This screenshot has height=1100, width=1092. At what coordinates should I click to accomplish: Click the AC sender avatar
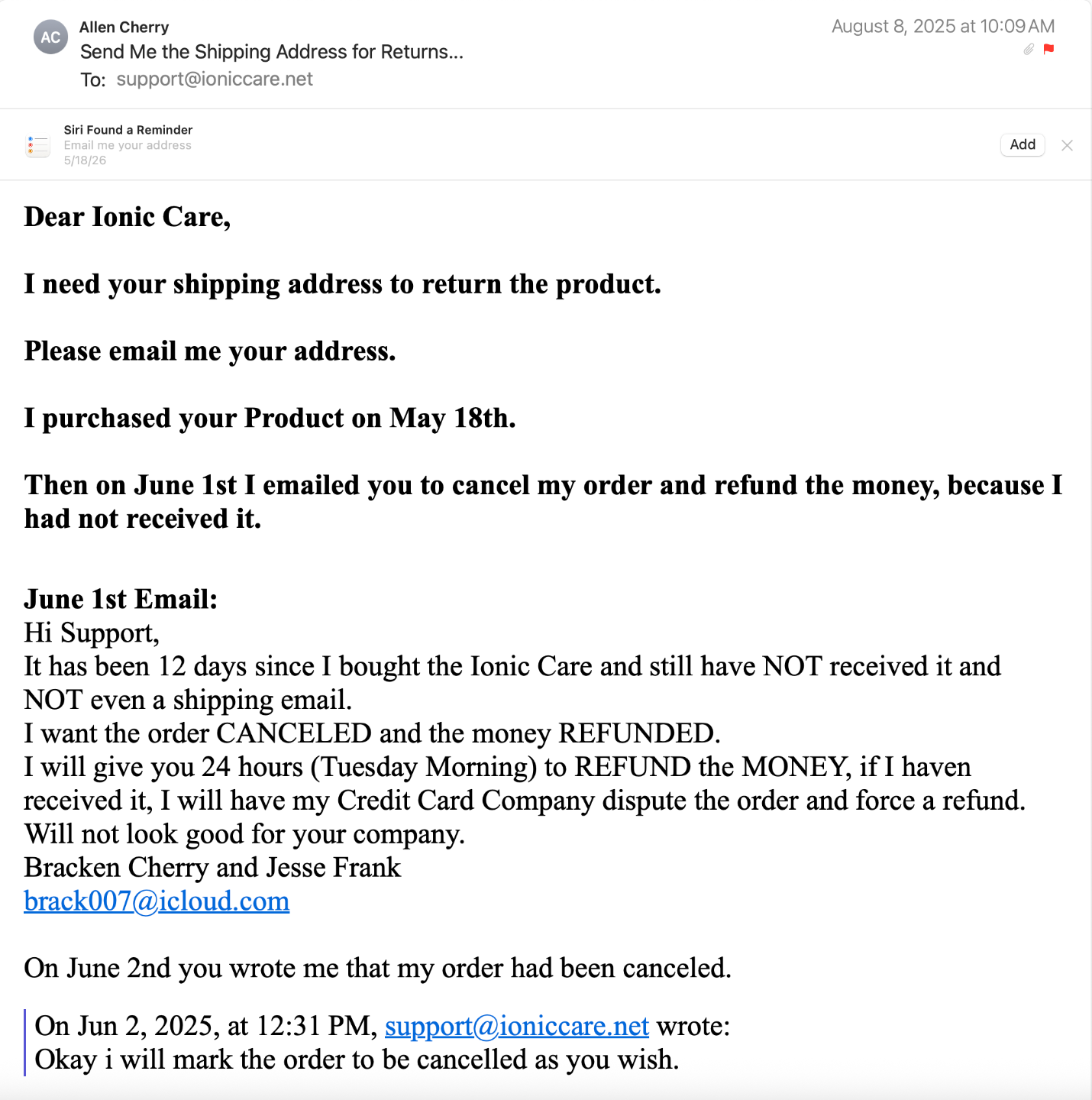pos(50,37)
